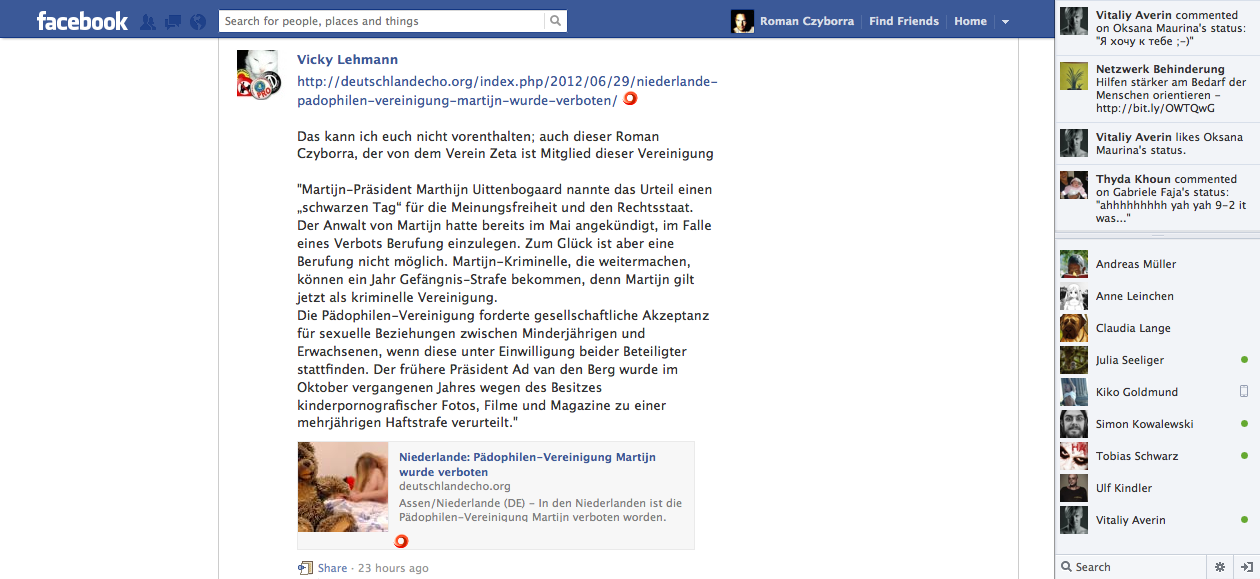Open chat with Vitaliy Averin

[x=1157, y=520]
